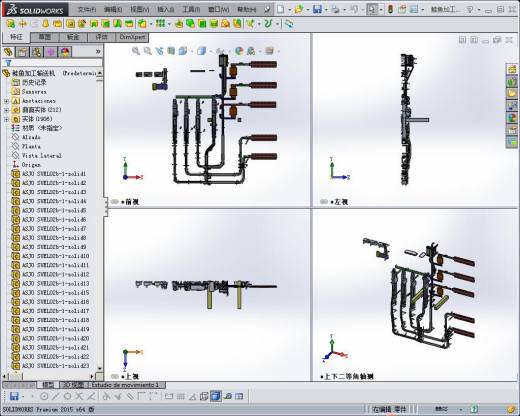Expand the Anotaciones tree node
The image size is (520, 416).
(6, 101)
